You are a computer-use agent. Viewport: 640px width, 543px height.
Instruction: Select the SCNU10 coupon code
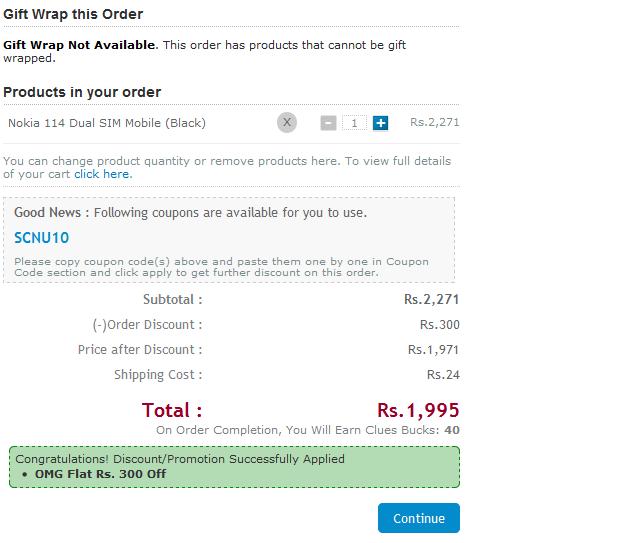point(42,238)
